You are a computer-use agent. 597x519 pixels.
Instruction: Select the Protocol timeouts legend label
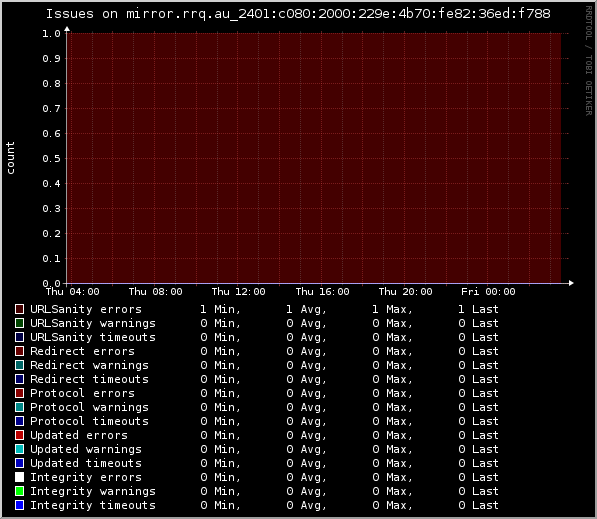click(x=89, y=421)
